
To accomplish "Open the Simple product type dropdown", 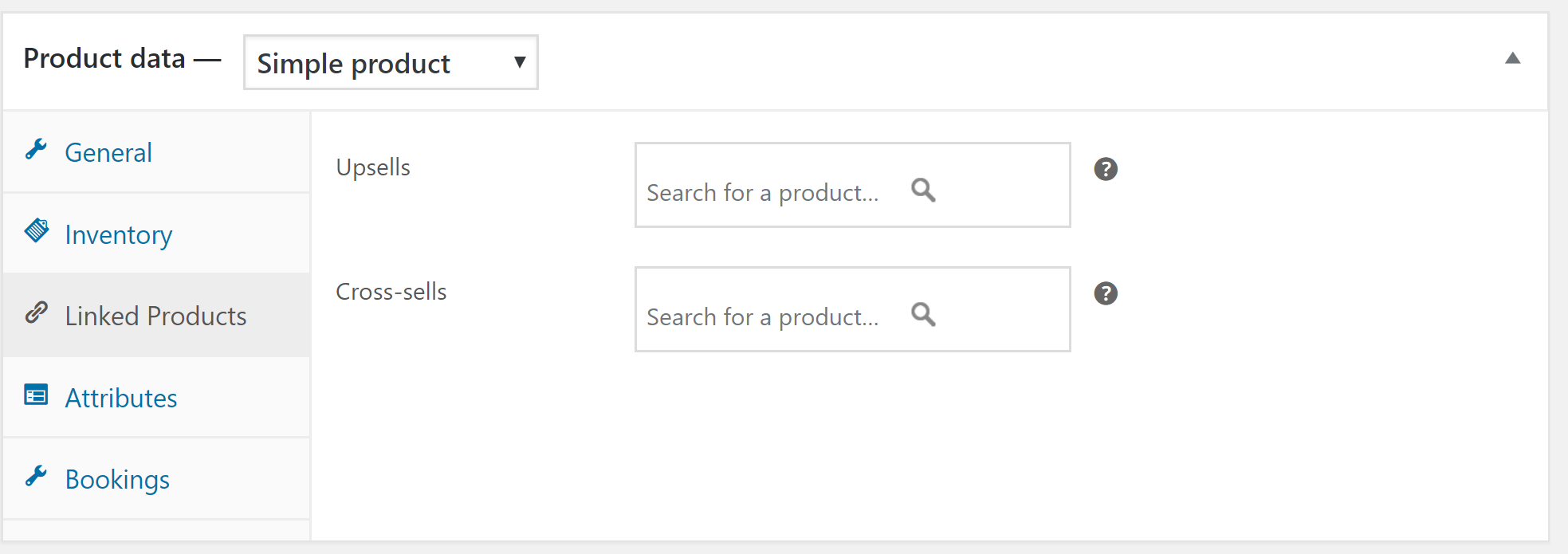I will tap(391, 62).
